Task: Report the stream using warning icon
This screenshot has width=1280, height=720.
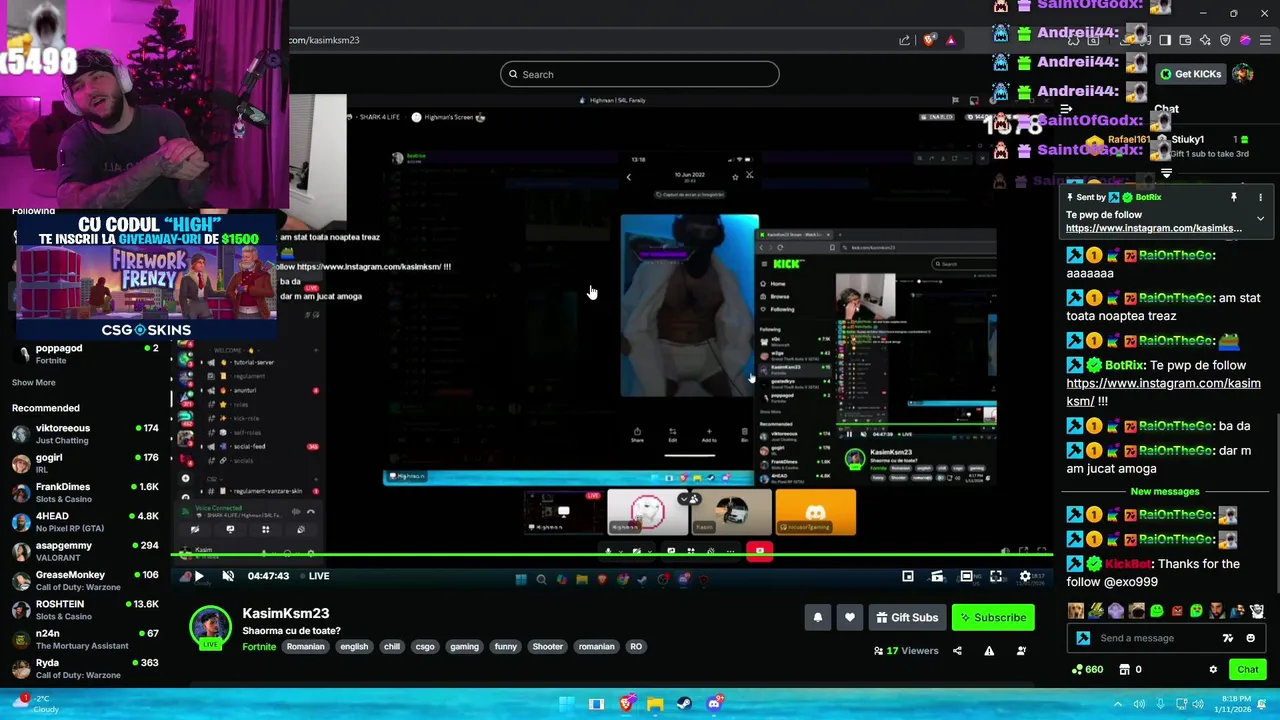Action: 989,651
